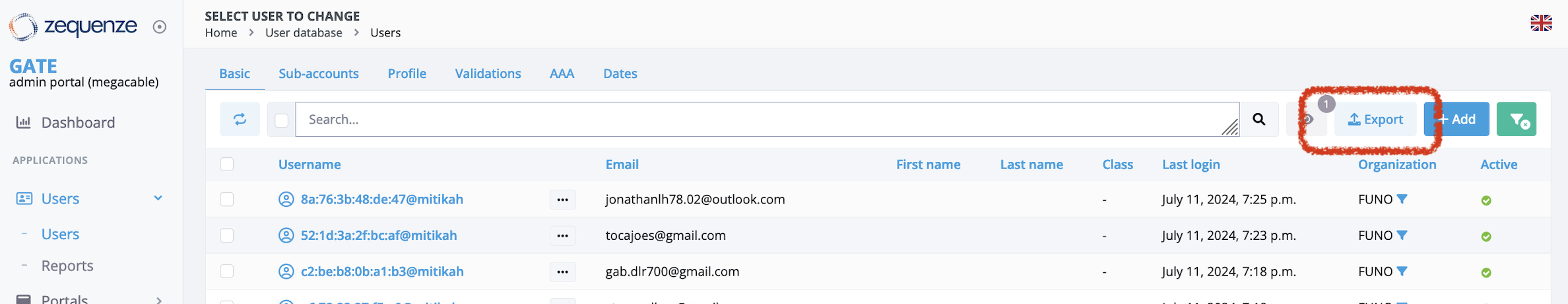Toggle the column visibility eye button
Viewport: 1568px width, 304px height.
(x=1307, y=120)
